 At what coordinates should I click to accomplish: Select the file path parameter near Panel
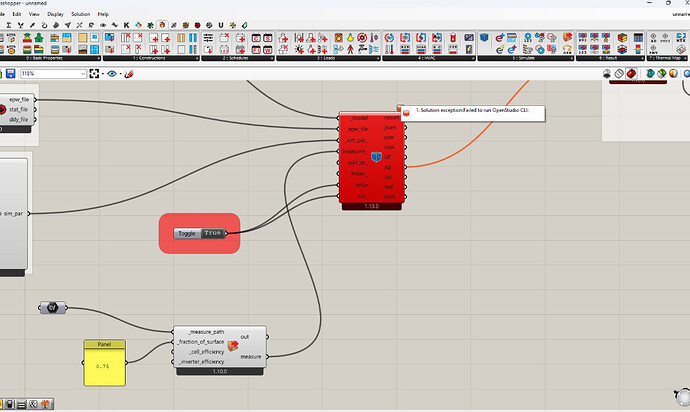(x=52, y=307)
